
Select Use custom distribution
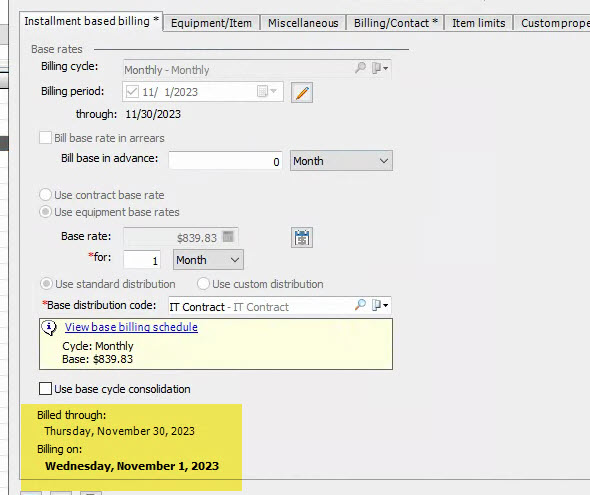pos(203,284)
